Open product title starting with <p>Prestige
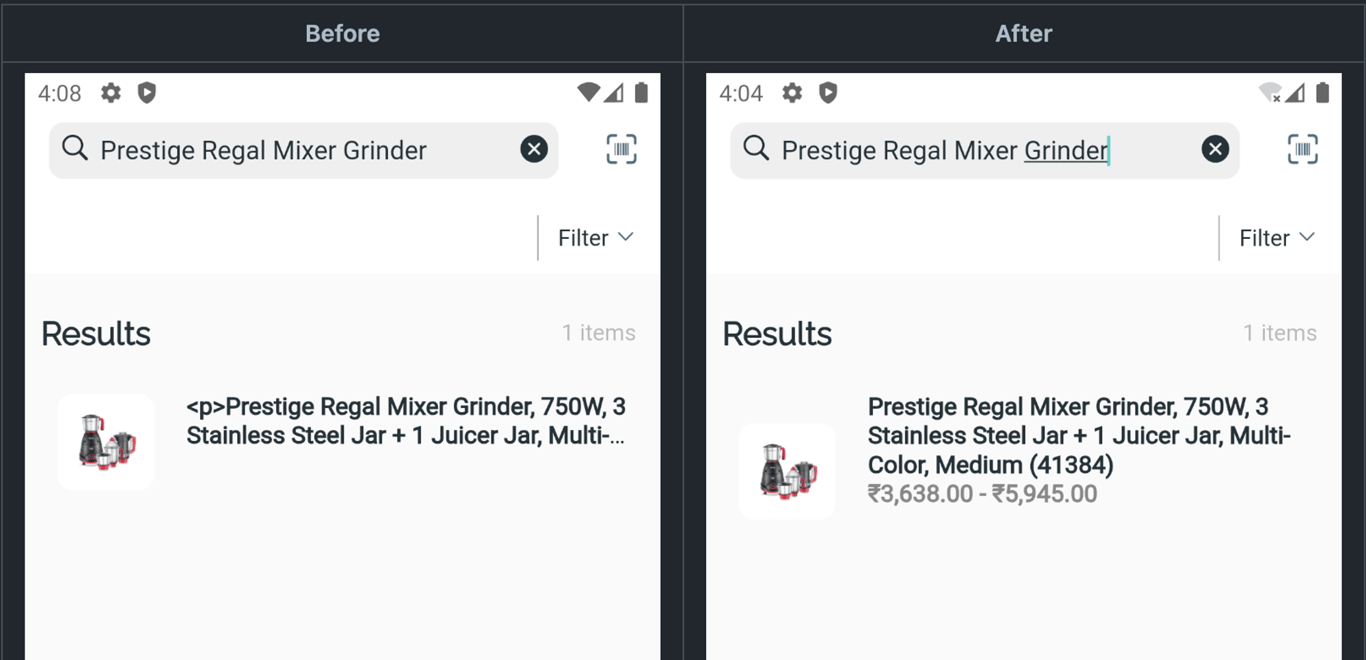 (x=406, y=421)
